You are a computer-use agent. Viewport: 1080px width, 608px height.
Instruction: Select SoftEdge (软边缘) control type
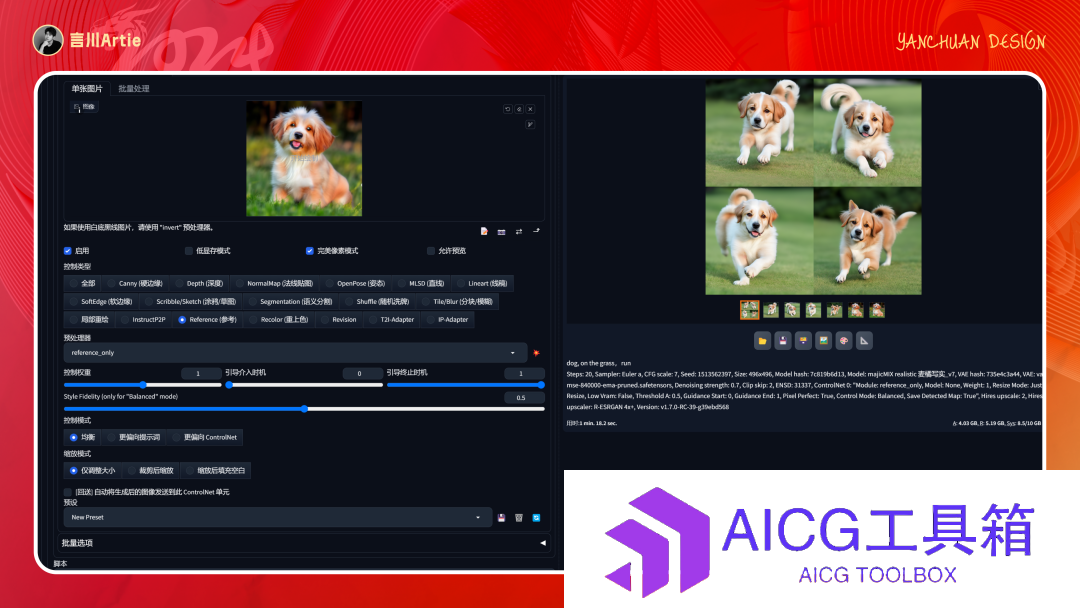click(x=101, y=302)
